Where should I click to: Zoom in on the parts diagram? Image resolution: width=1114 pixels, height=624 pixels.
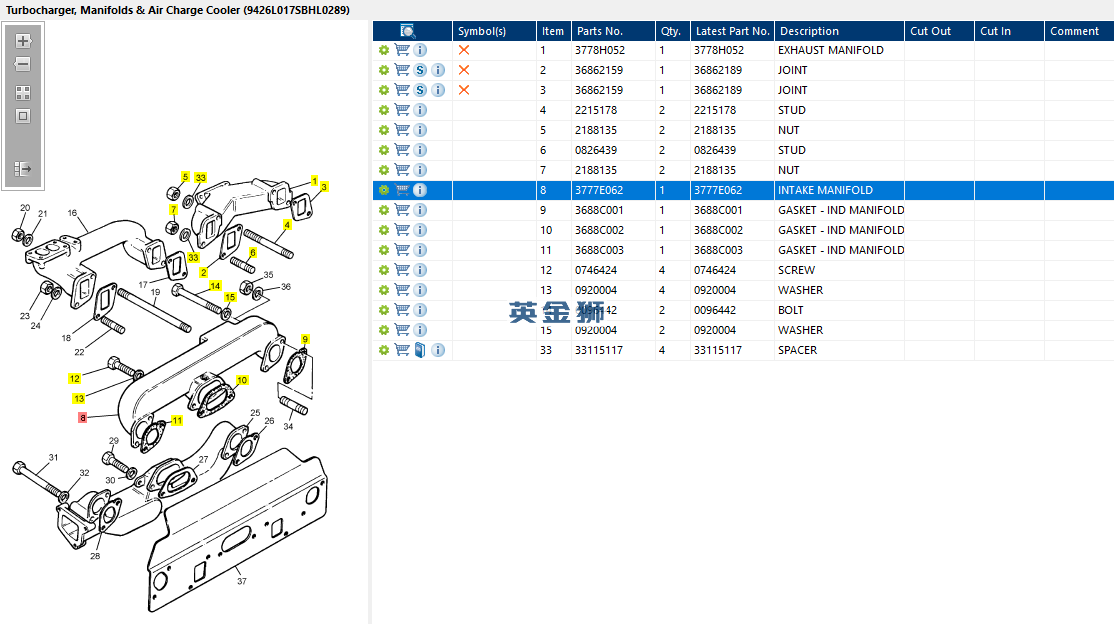click(x=23, y=41)
